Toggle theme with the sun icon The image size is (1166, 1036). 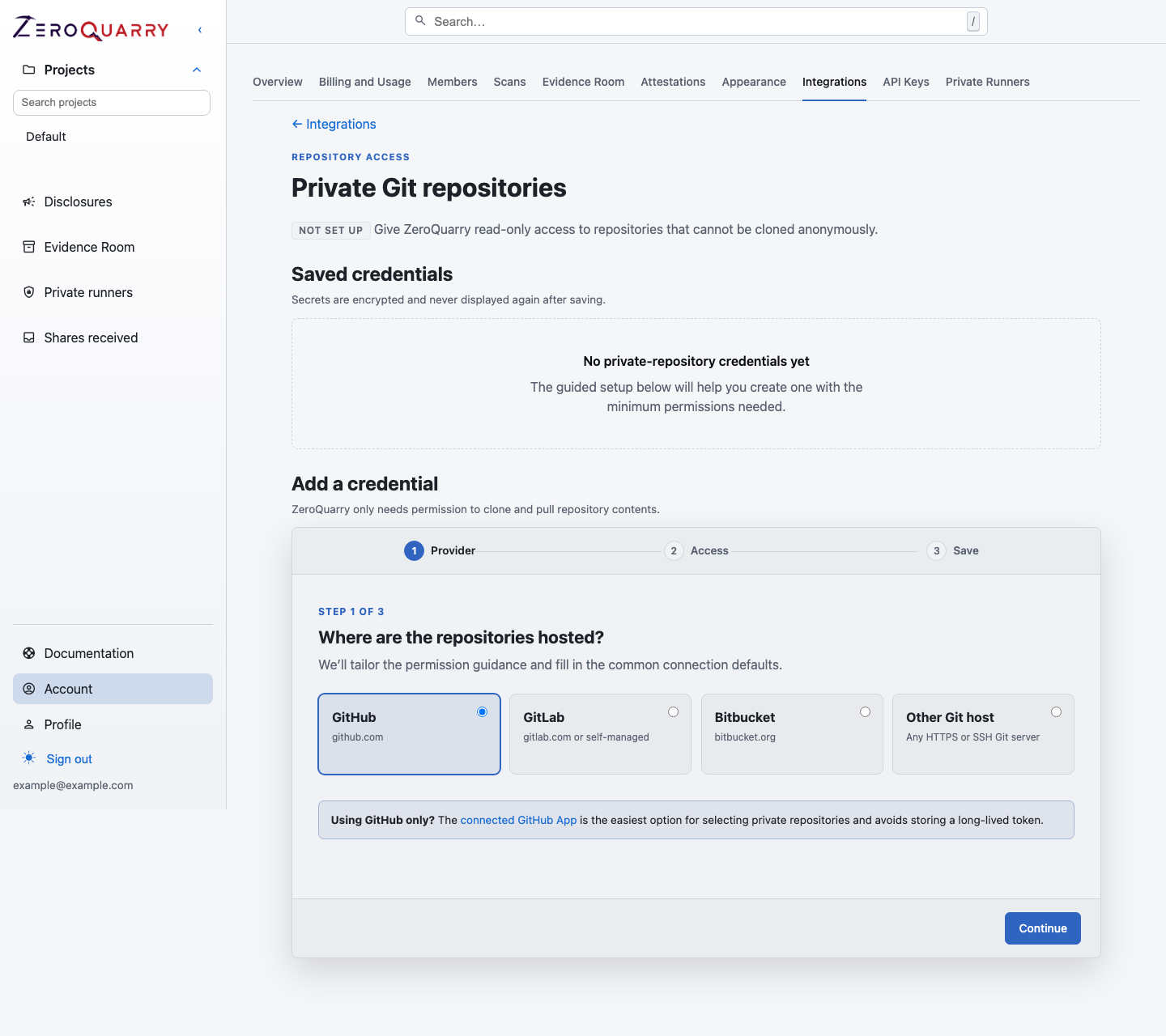[x=29, y=758]
